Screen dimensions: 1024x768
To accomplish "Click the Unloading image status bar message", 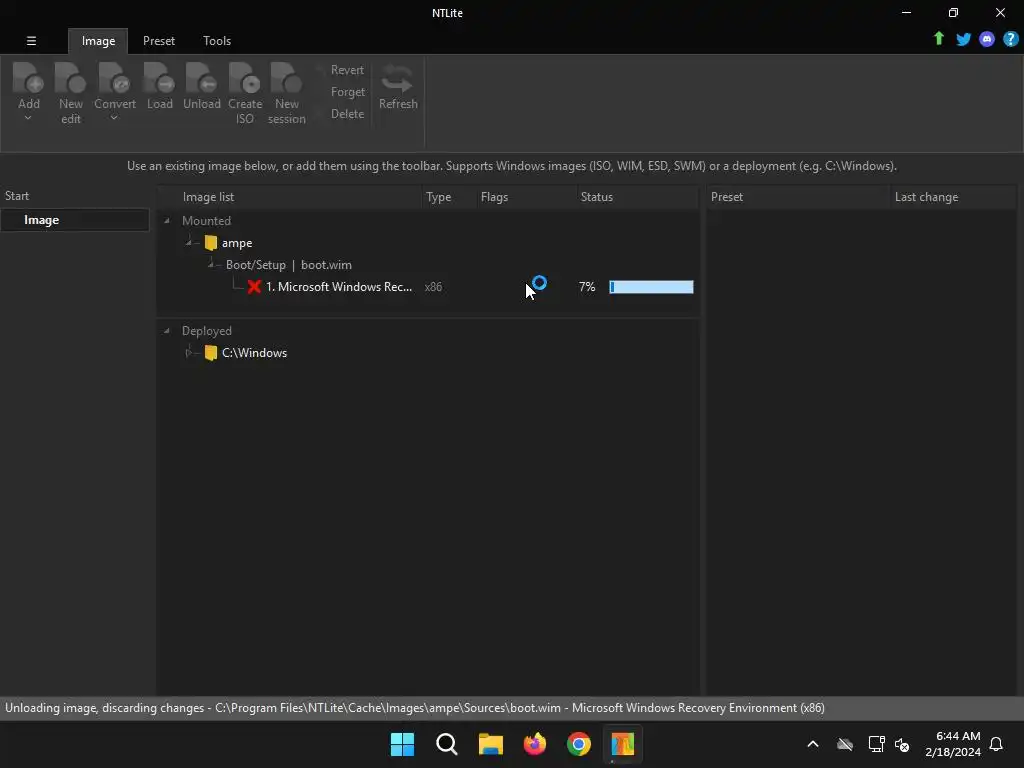I will tap(415, 708).
